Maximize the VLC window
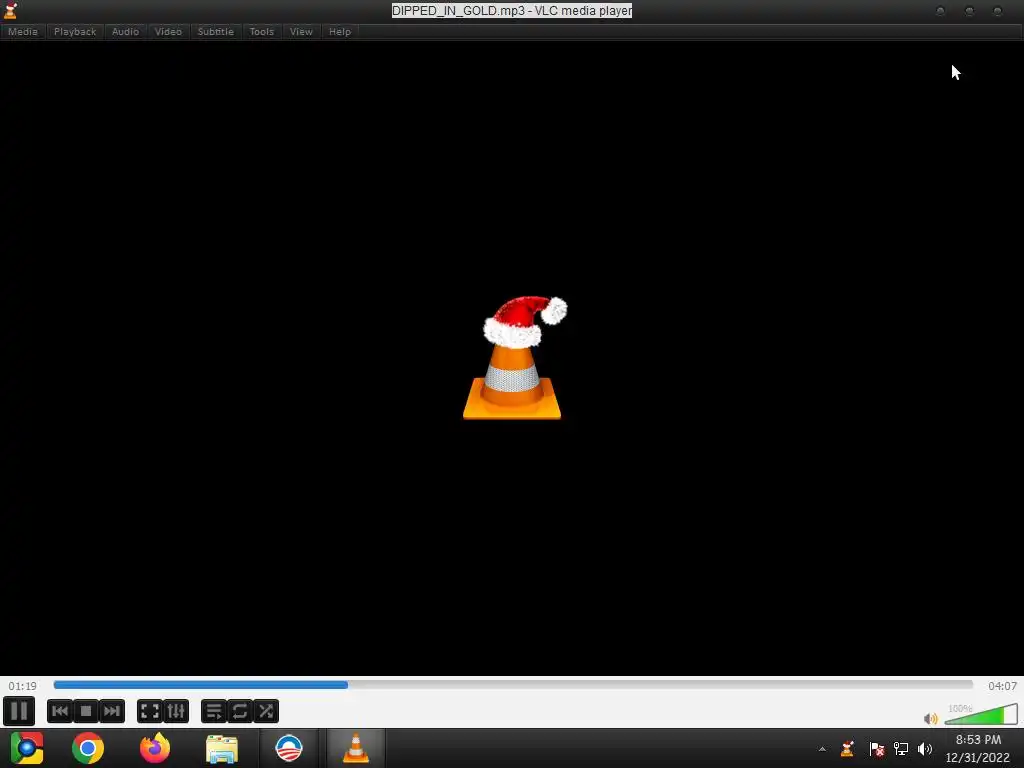This screenshot has width=1024, height=768. click(x=969, y=11)
